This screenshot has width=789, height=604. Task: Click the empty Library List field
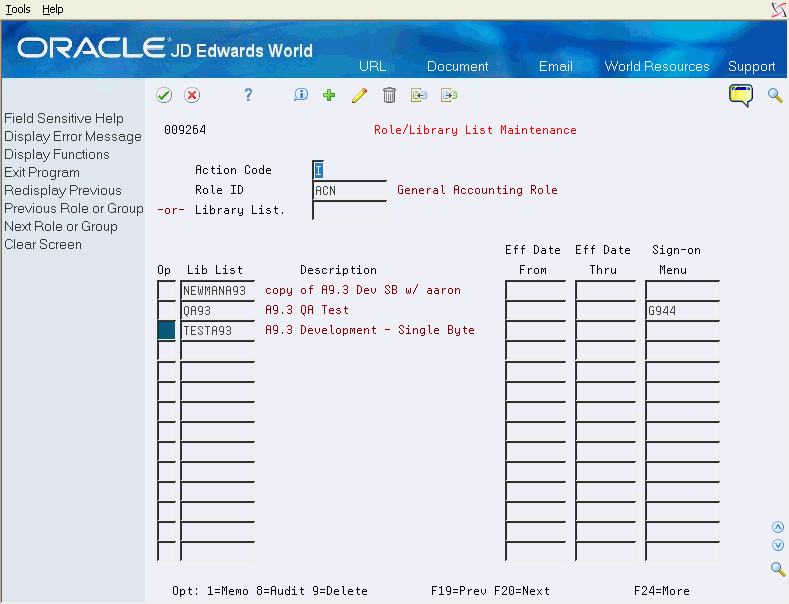point(350,210)
